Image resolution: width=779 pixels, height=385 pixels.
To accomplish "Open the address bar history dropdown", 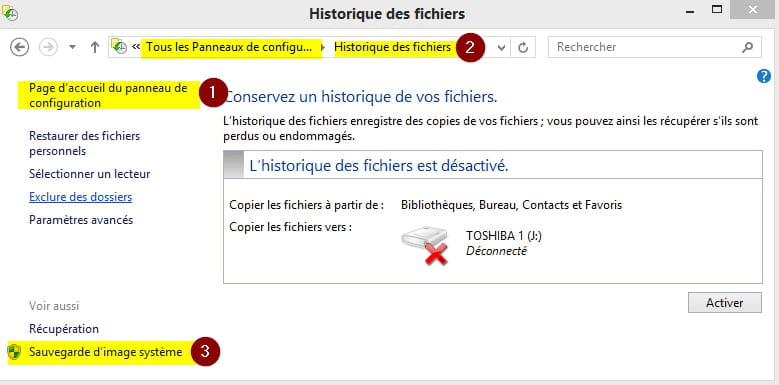I will click(x=502, y=48).
